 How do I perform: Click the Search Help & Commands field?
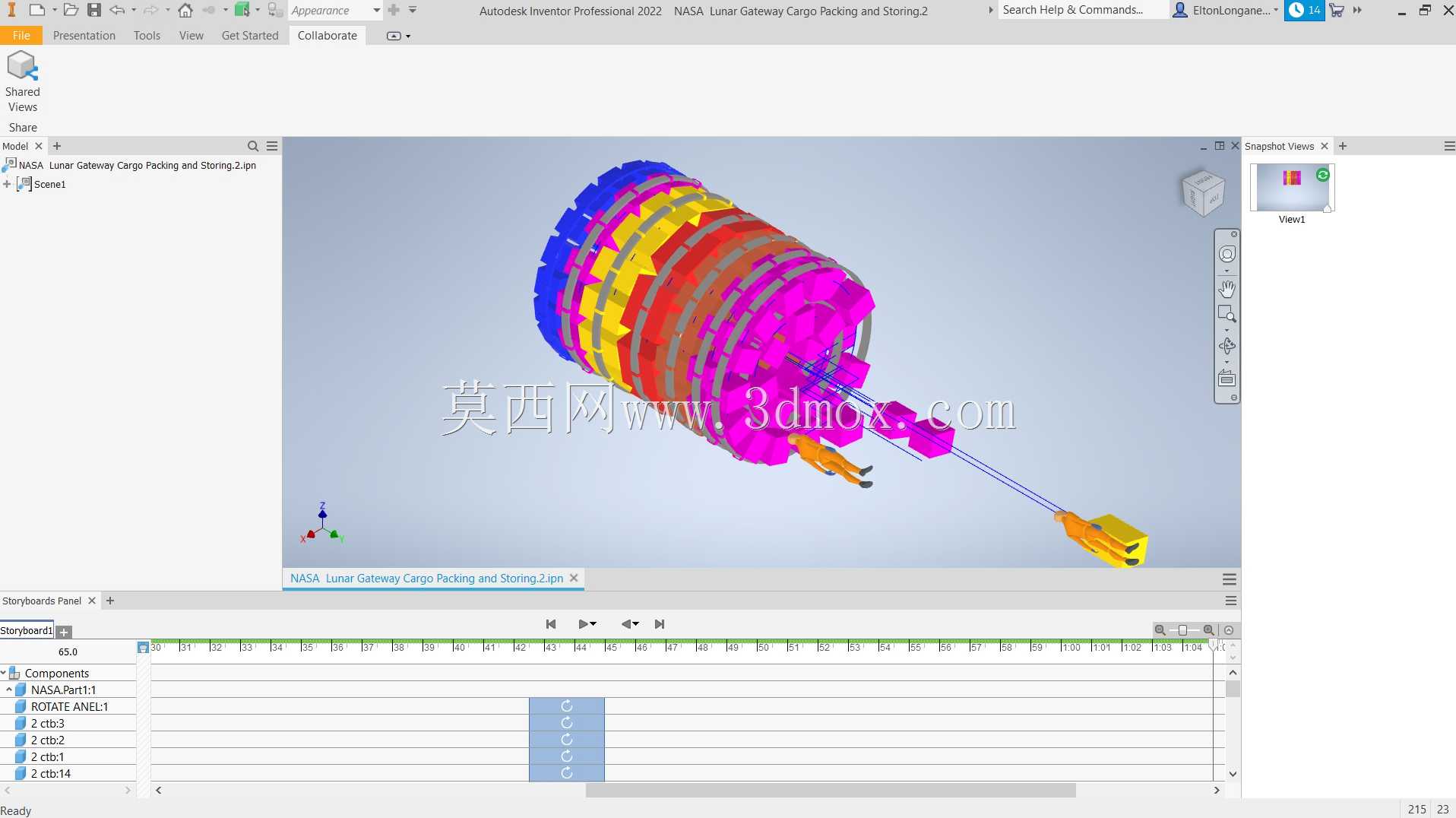(x=1082, y=10)
